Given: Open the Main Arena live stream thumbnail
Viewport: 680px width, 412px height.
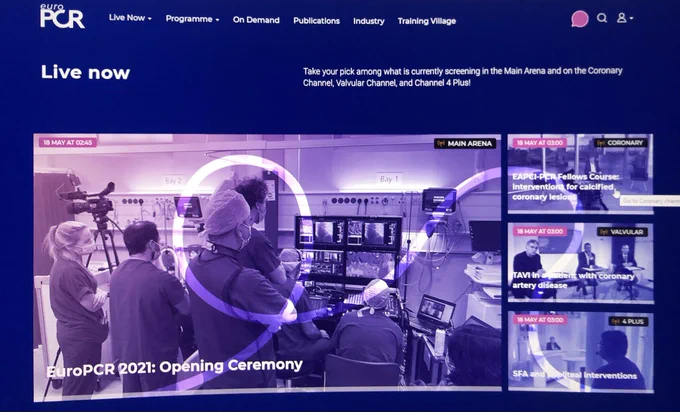Looking at the screenshot, I should (x=268, y=267).
